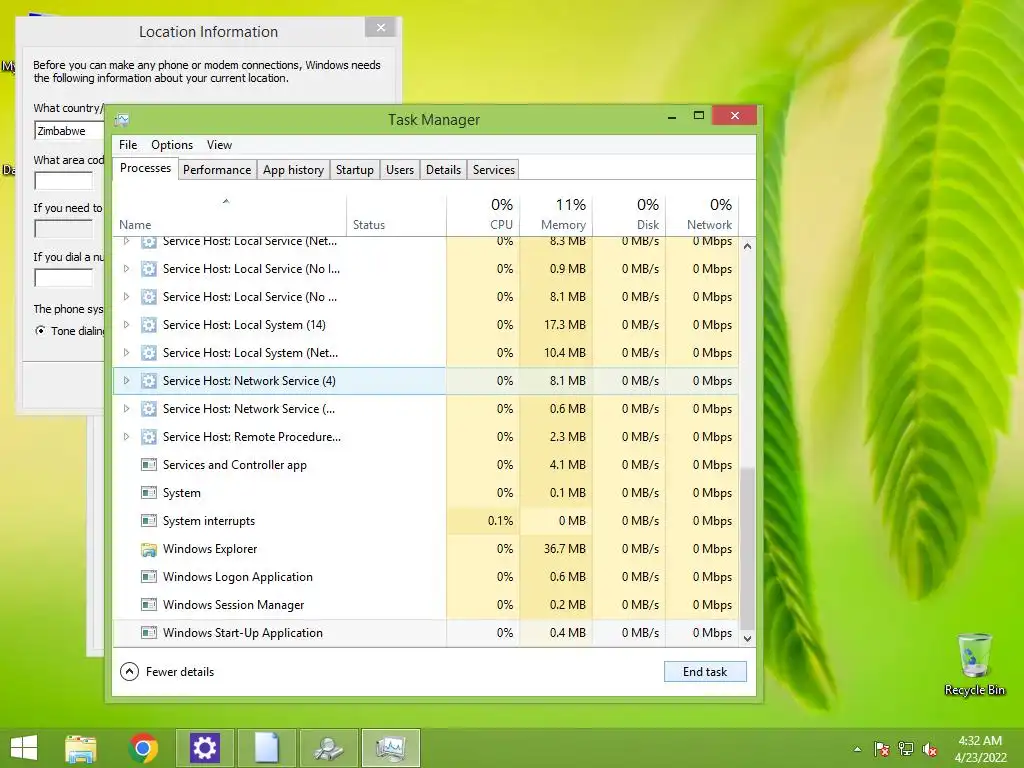Switch to the phone and modem taskbar icon

click(328, 748)
